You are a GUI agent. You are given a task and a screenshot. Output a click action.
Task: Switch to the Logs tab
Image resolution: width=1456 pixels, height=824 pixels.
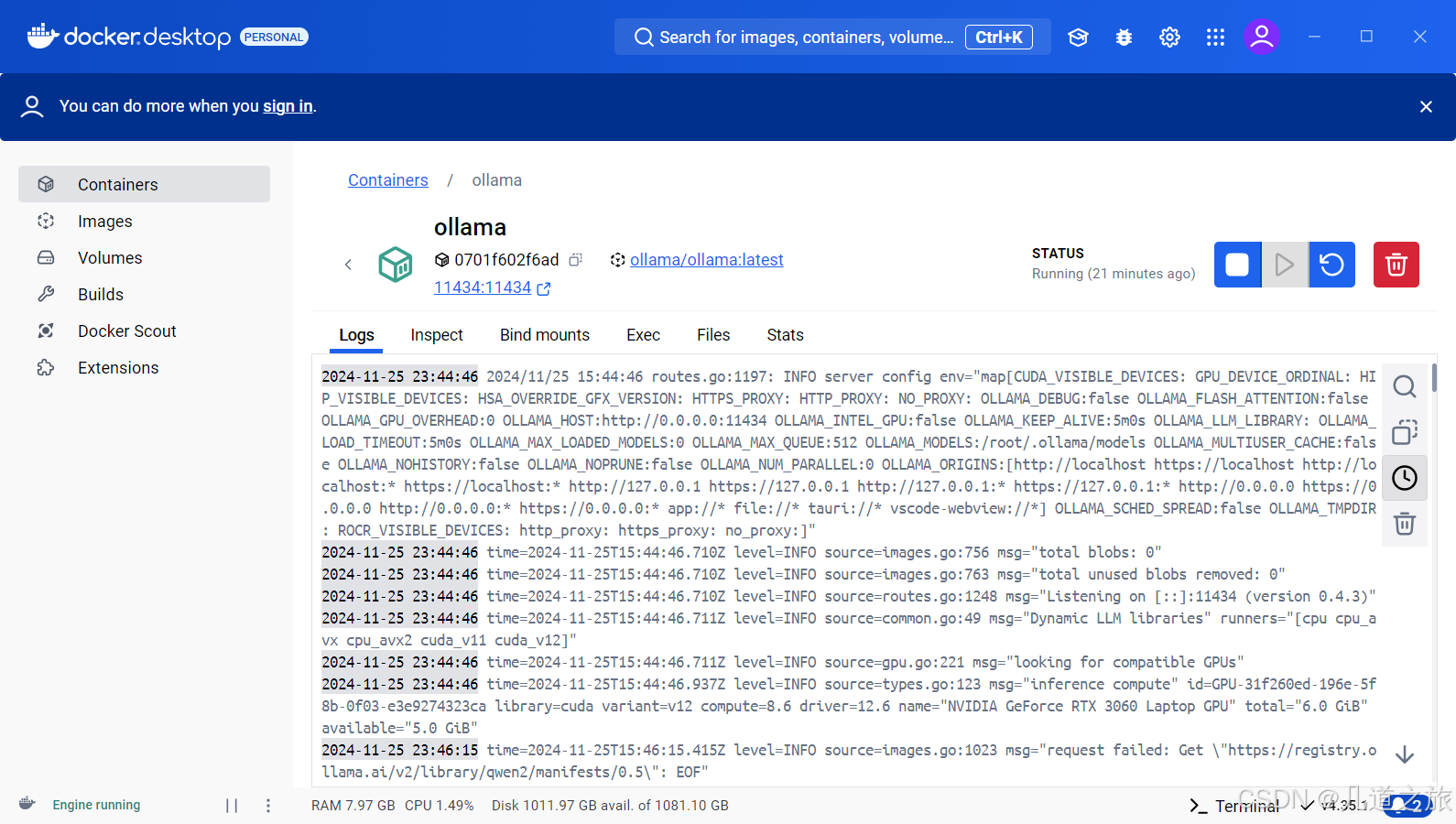[356, 335]
